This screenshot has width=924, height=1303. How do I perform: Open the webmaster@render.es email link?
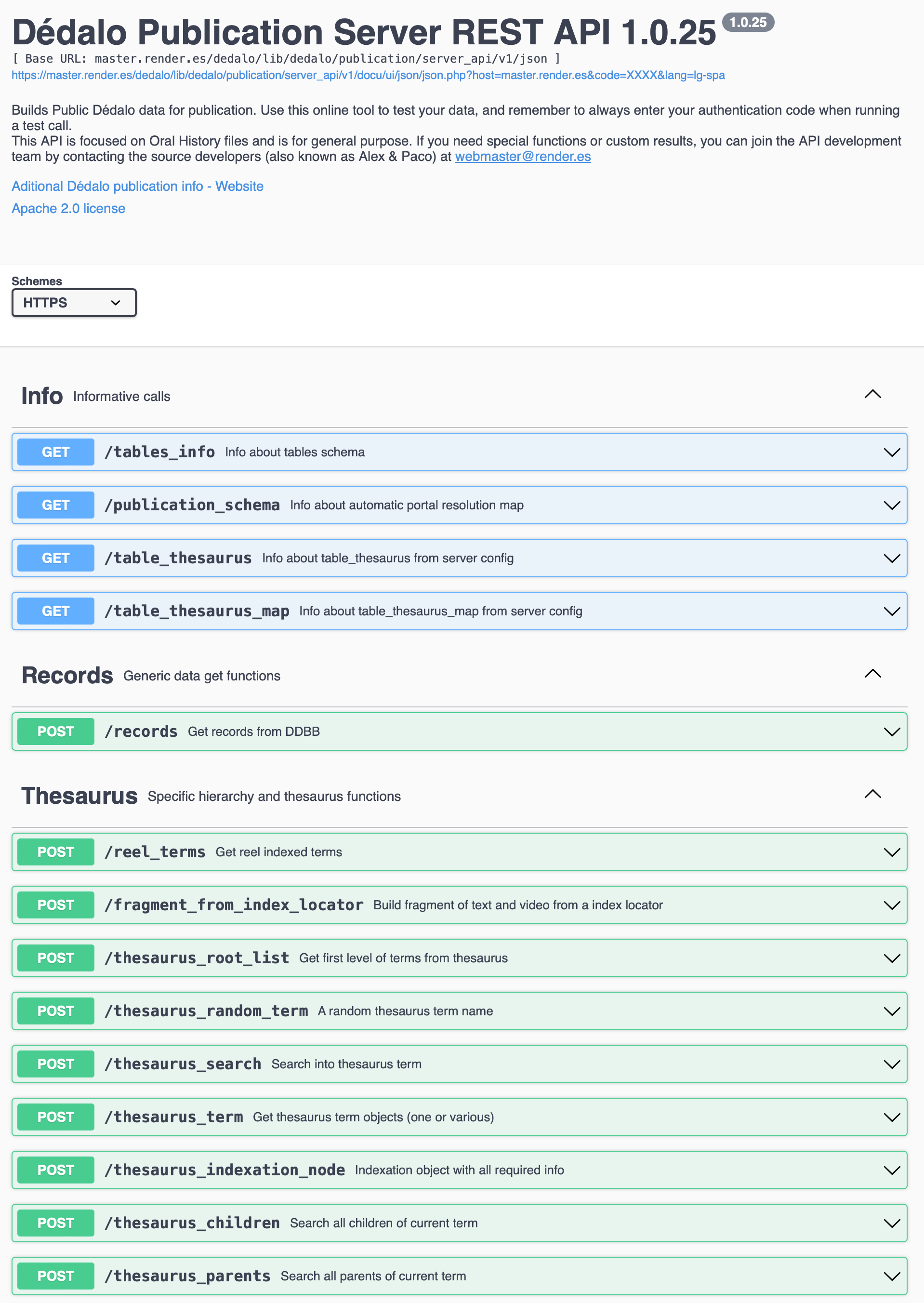click(x=523, y=157)
